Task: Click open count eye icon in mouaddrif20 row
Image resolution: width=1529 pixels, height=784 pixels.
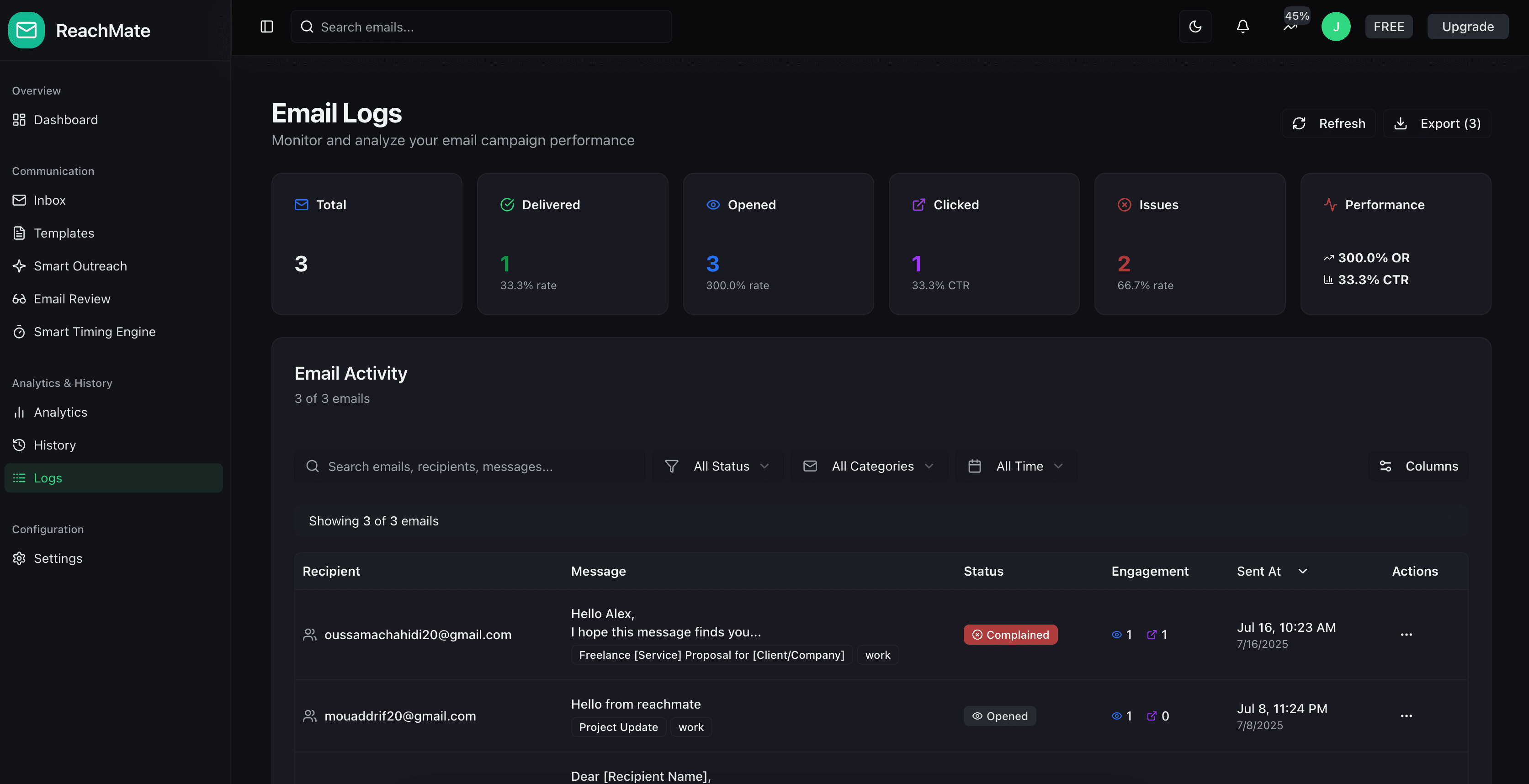Action: pos(1116,716)
